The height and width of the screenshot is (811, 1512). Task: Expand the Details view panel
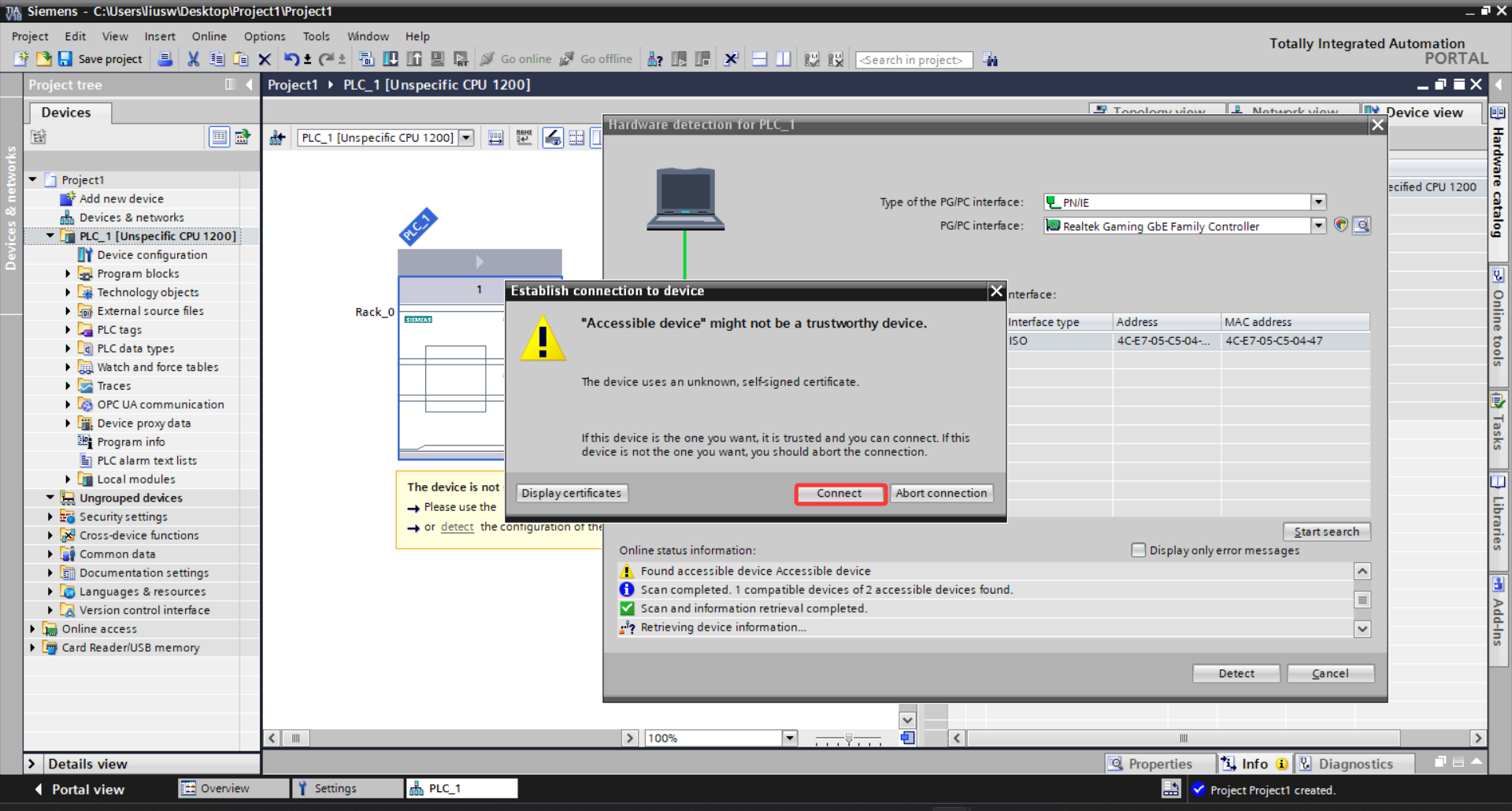coord(31,764)
